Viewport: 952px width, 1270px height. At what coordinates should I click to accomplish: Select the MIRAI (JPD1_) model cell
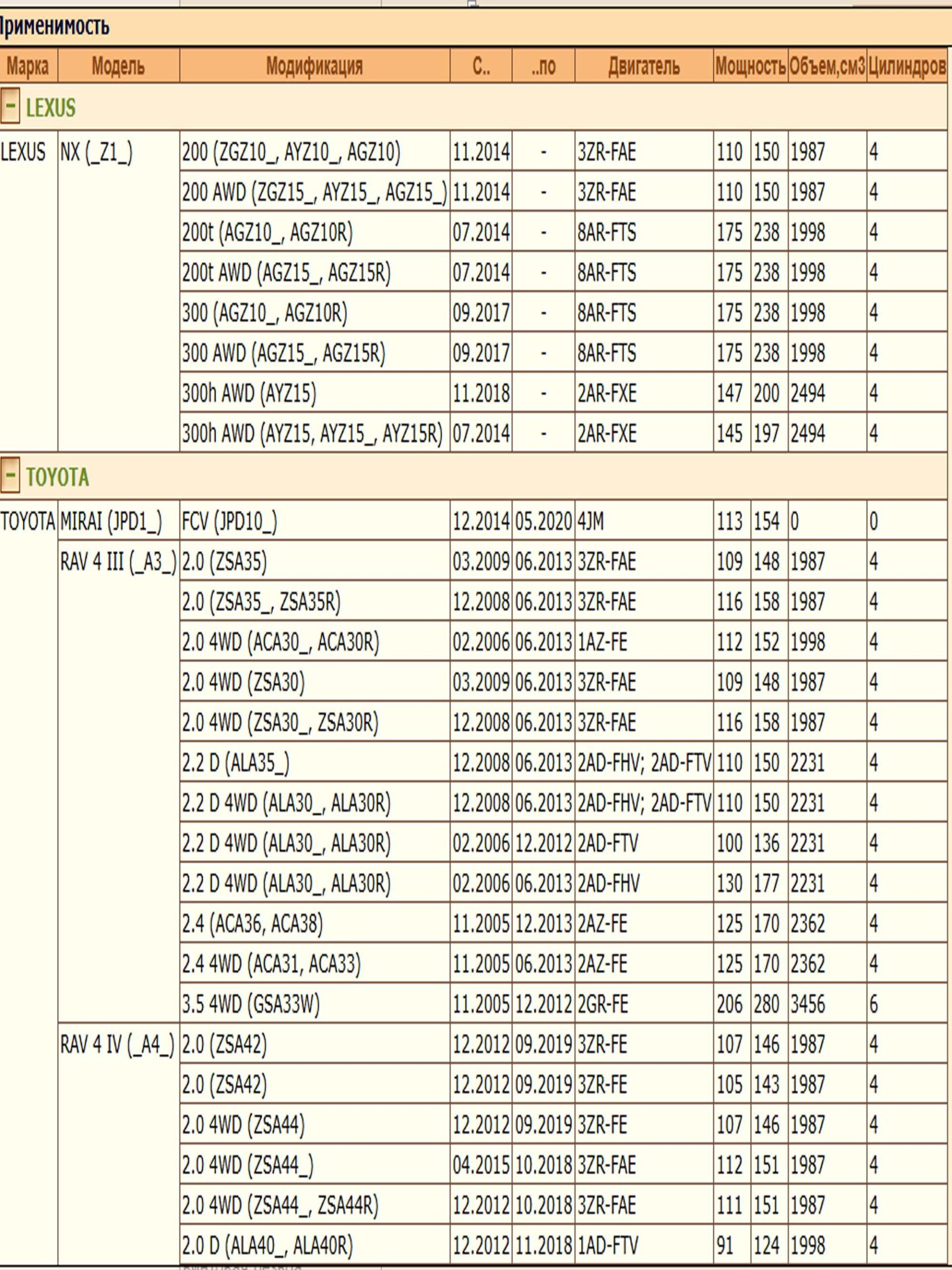tap(112, 521)
